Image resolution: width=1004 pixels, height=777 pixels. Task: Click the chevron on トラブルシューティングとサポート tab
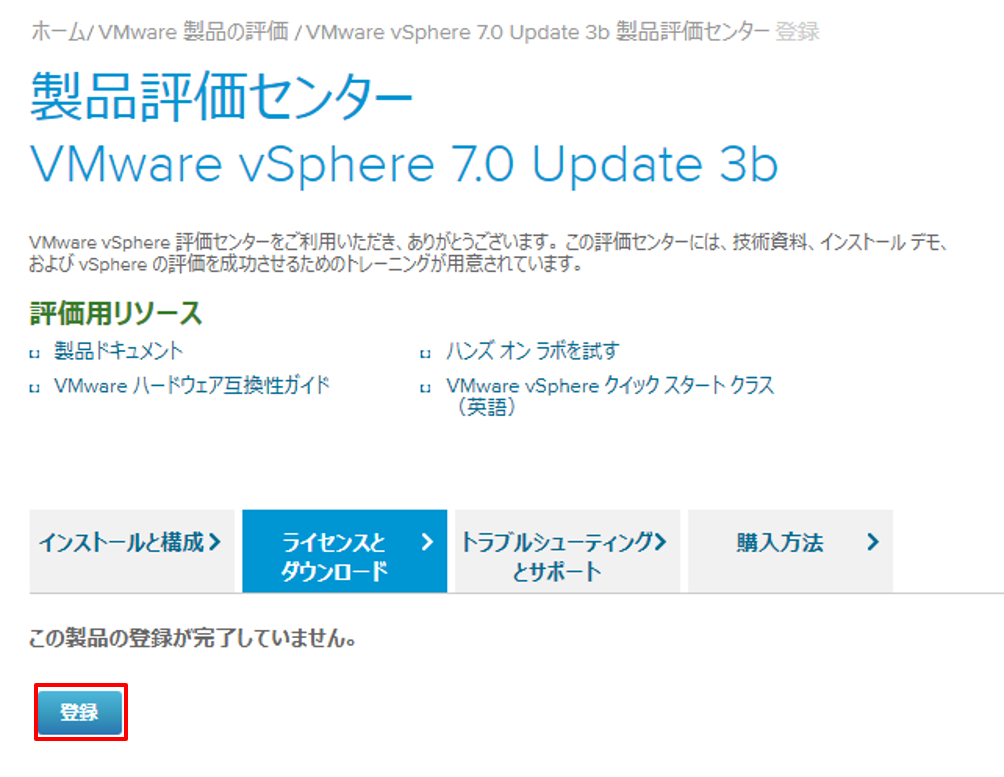point(660,542)
